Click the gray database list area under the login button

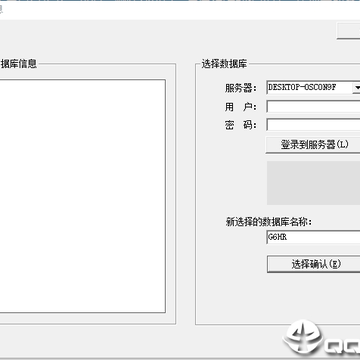[313, 183]
